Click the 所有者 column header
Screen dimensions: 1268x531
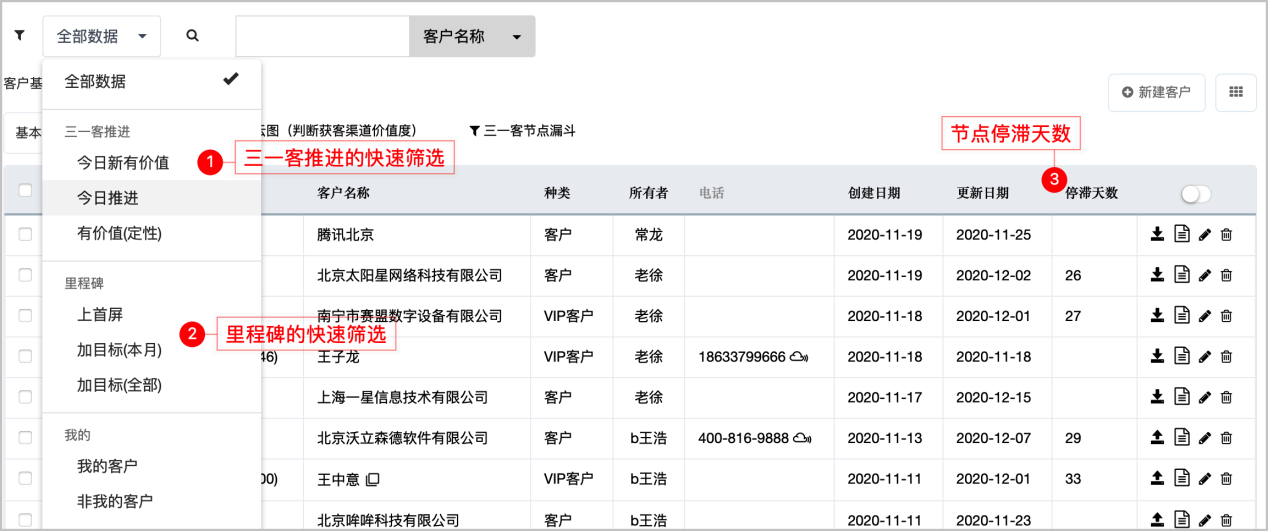[648, 193]
